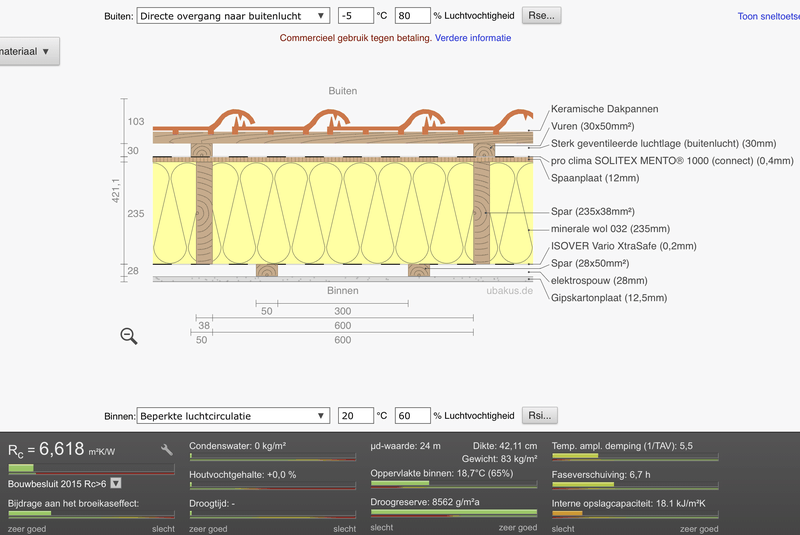This screenshot has width=800, height=535.
Task: Click the ISOVER Vario XtraSafe layer label
Action: pos(623,245)
